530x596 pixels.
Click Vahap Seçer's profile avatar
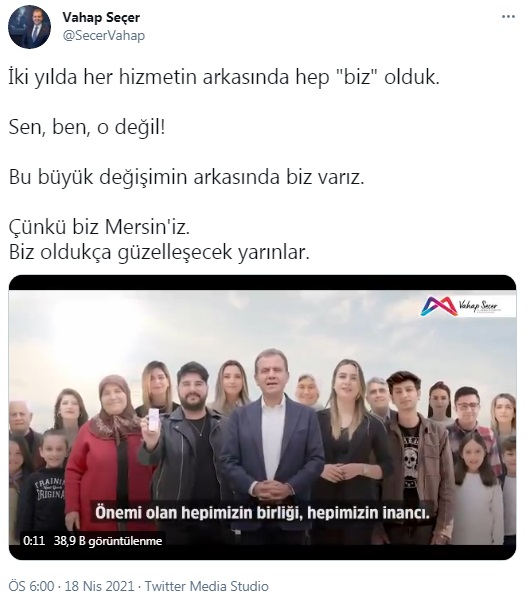pyautogui.click(x=30, y=27)
